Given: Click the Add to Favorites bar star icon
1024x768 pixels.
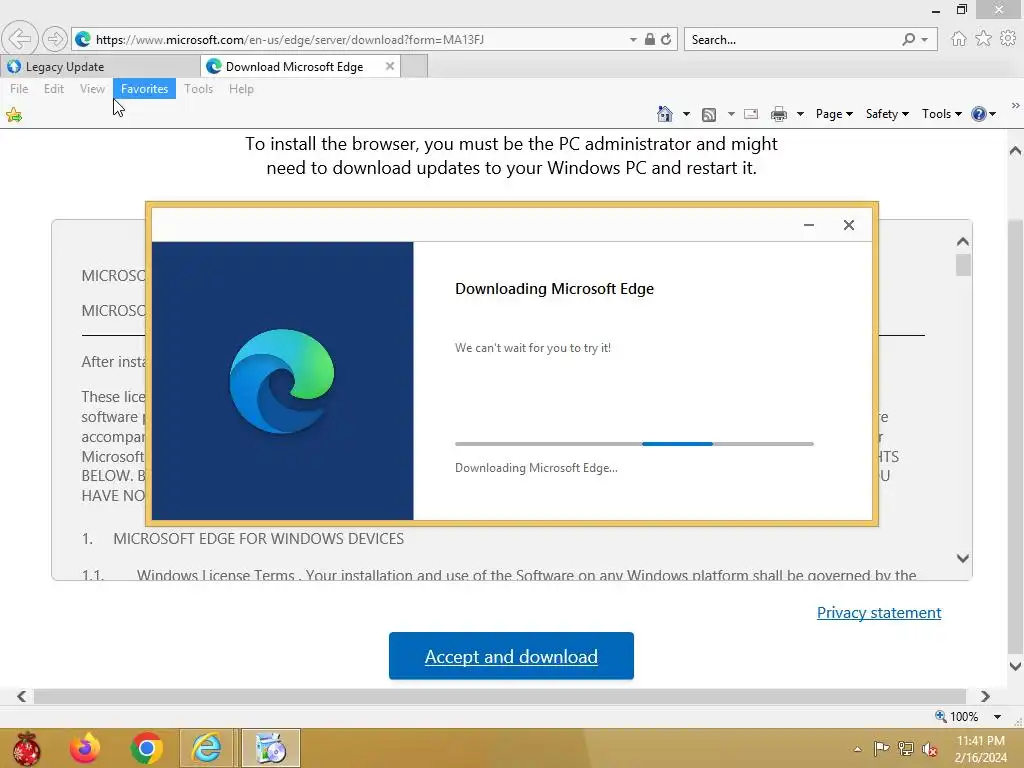Looking at the screenshot, I should pyautogui.click(x=14, y=116).
